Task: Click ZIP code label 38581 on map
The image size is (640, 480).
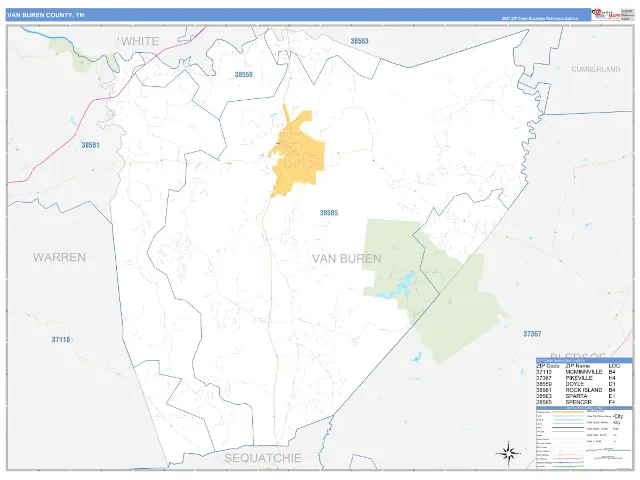Action: click(90, 145)
